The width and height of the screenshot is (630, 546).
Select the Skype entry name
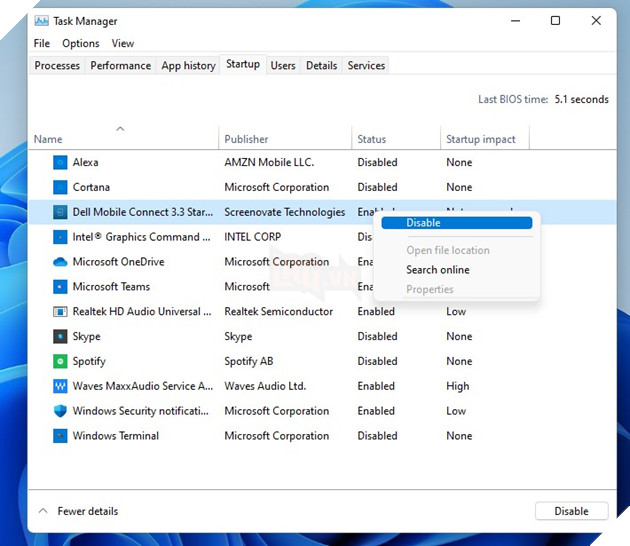tap(86, 337)
